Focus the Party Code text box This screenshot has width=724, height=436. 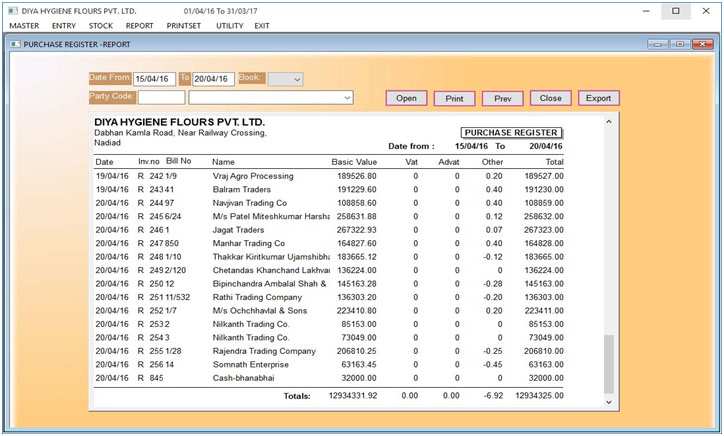click(161, 98)
